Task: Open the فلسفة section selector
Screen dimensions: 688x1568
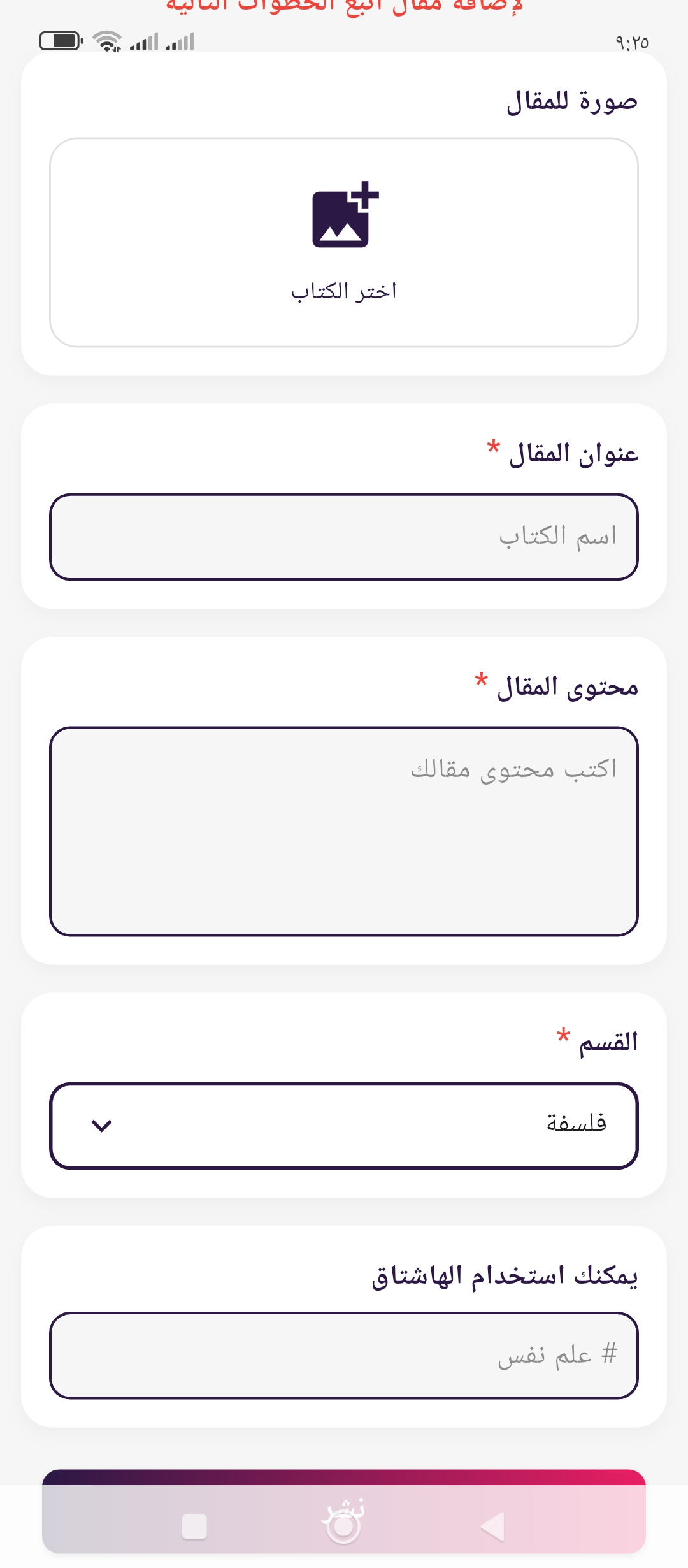Action: point(344,1126)
